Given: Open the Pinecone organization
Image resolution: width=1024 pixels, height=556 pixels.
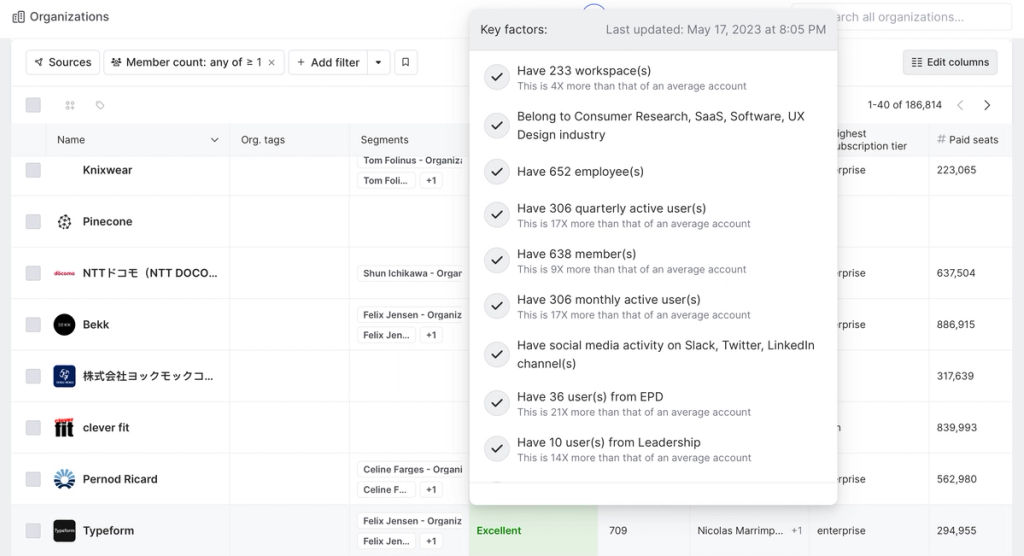Looking at the screenshot, I should click(107, 221).
